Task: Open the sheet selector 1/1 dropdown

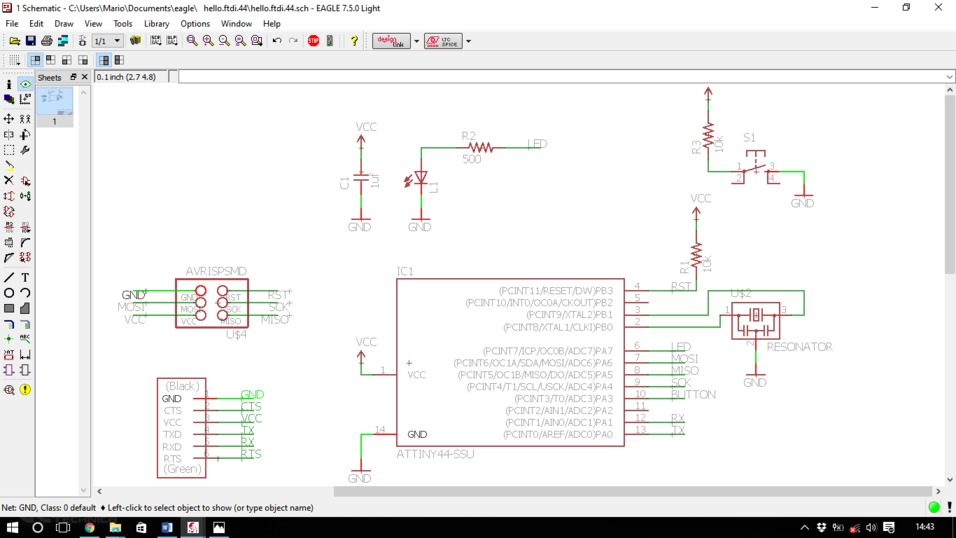Action: coord(107,41)
